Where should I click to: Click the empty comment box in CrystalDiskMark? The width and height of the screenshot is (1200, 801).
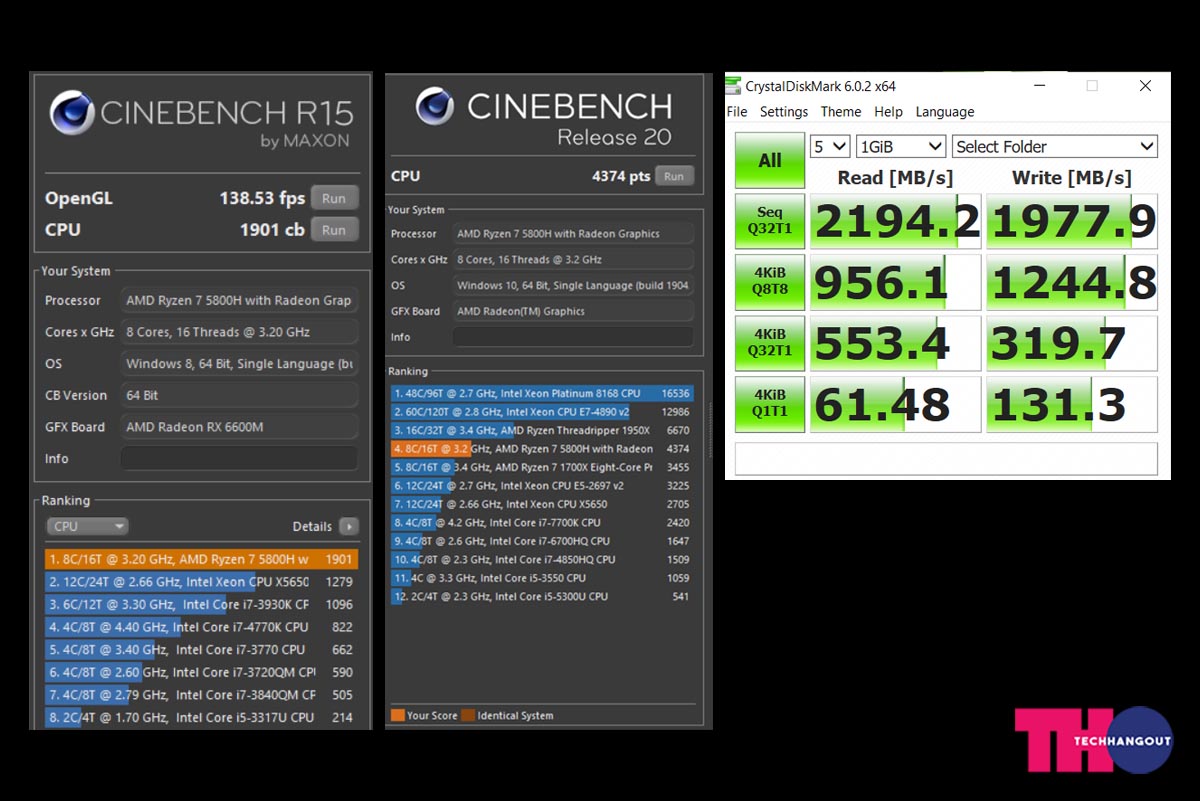click(946, 458)
